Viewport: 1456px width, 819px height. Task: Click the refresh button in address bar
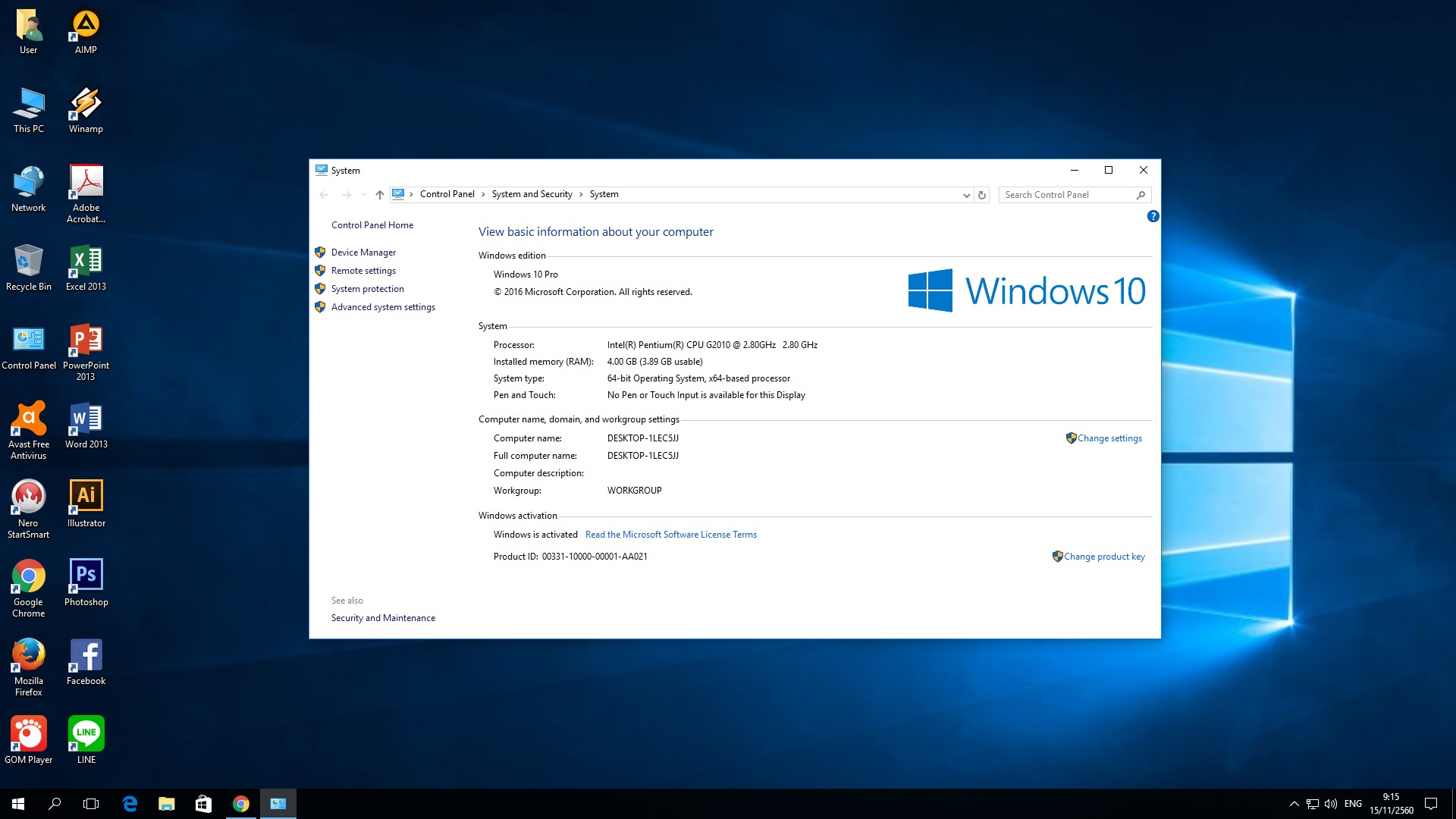point(982,195)
